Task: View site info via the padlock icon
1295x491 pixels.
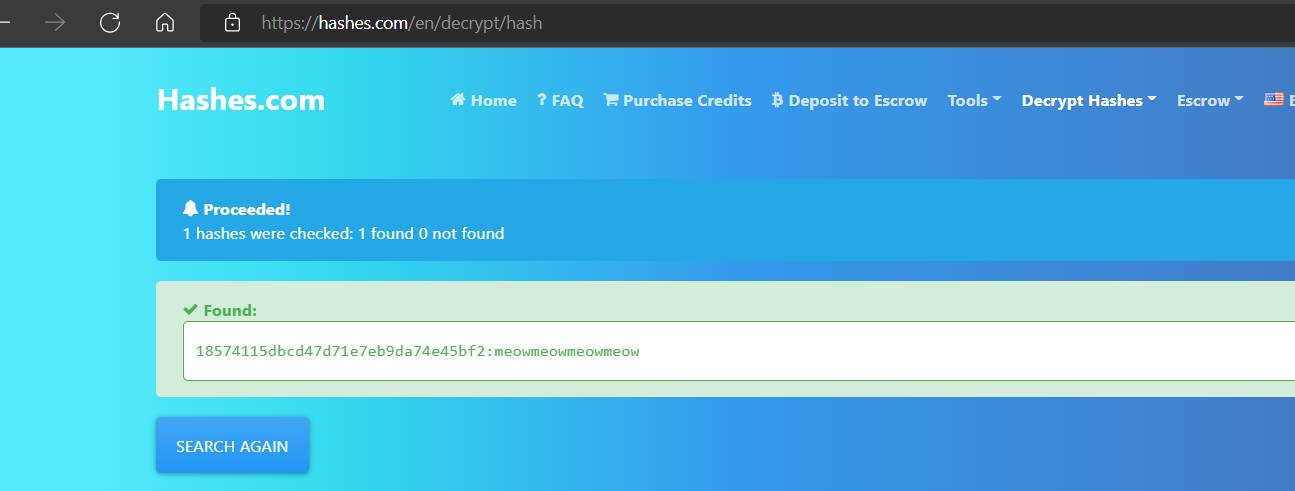Action: coord(232,22)
